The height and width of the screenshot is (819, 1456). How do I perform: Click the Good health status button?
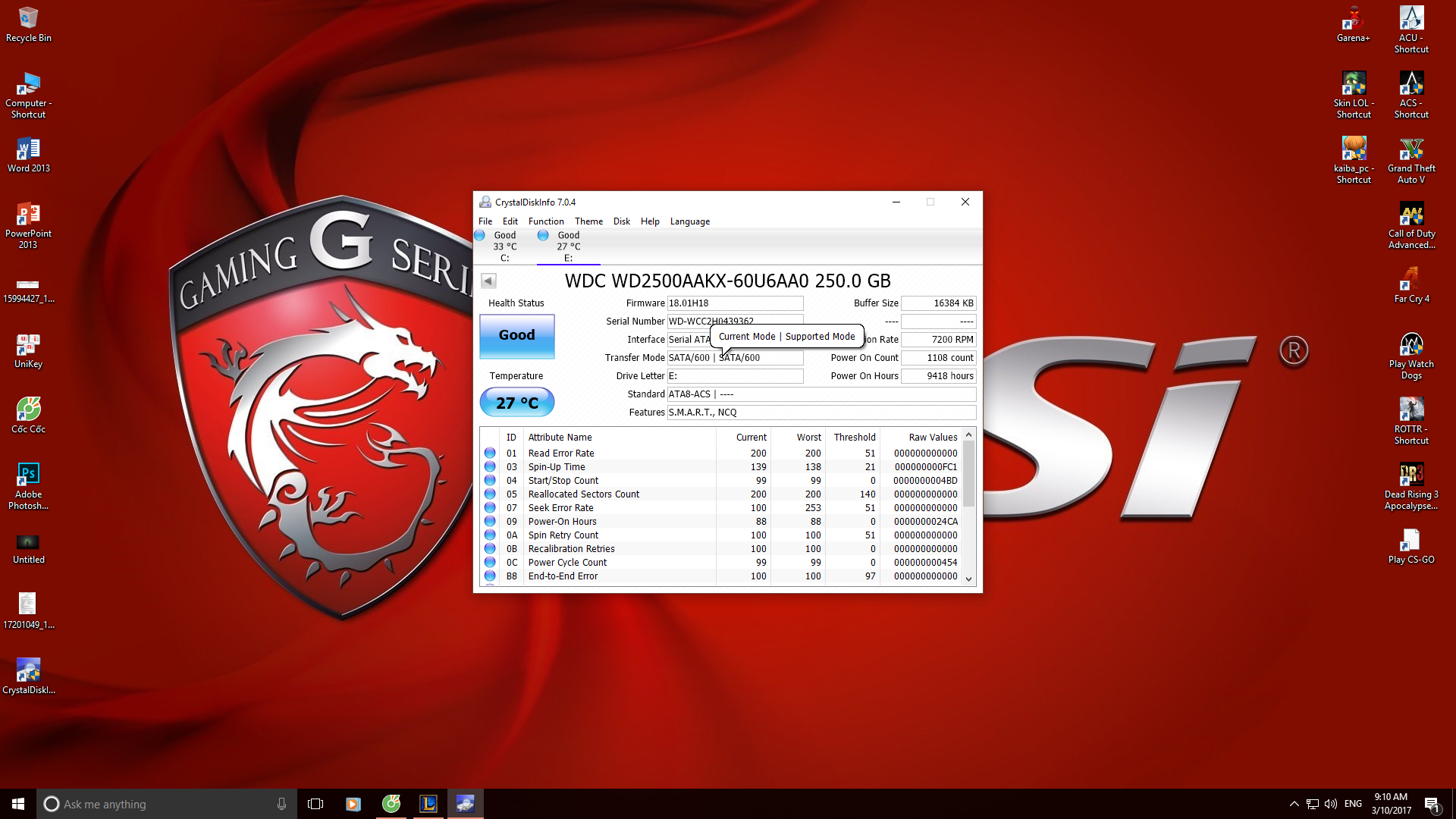coord(516,335)
